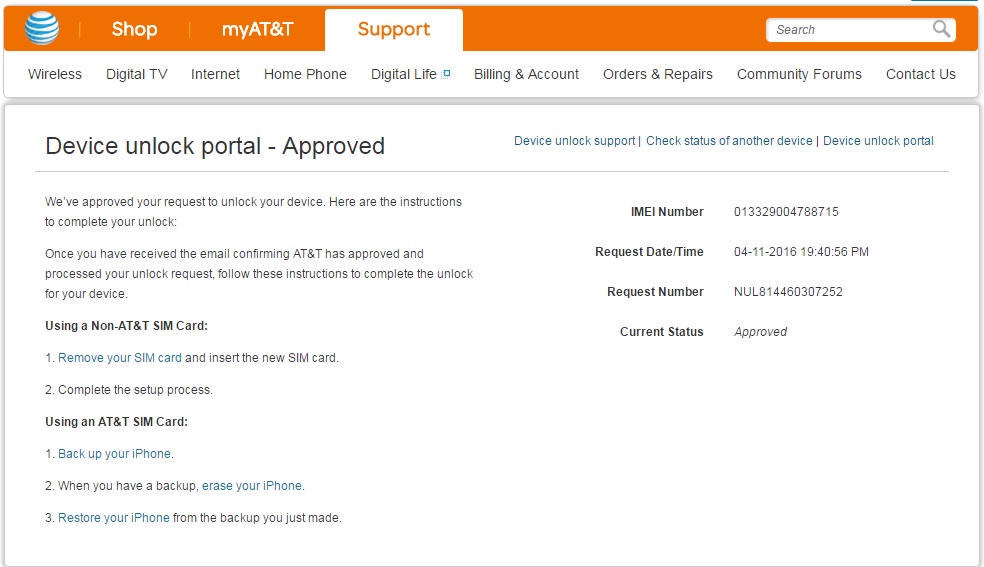Screen dimensions: 984x567
Task: Open Orders & Repairs menu
Action: click(658, 74)
